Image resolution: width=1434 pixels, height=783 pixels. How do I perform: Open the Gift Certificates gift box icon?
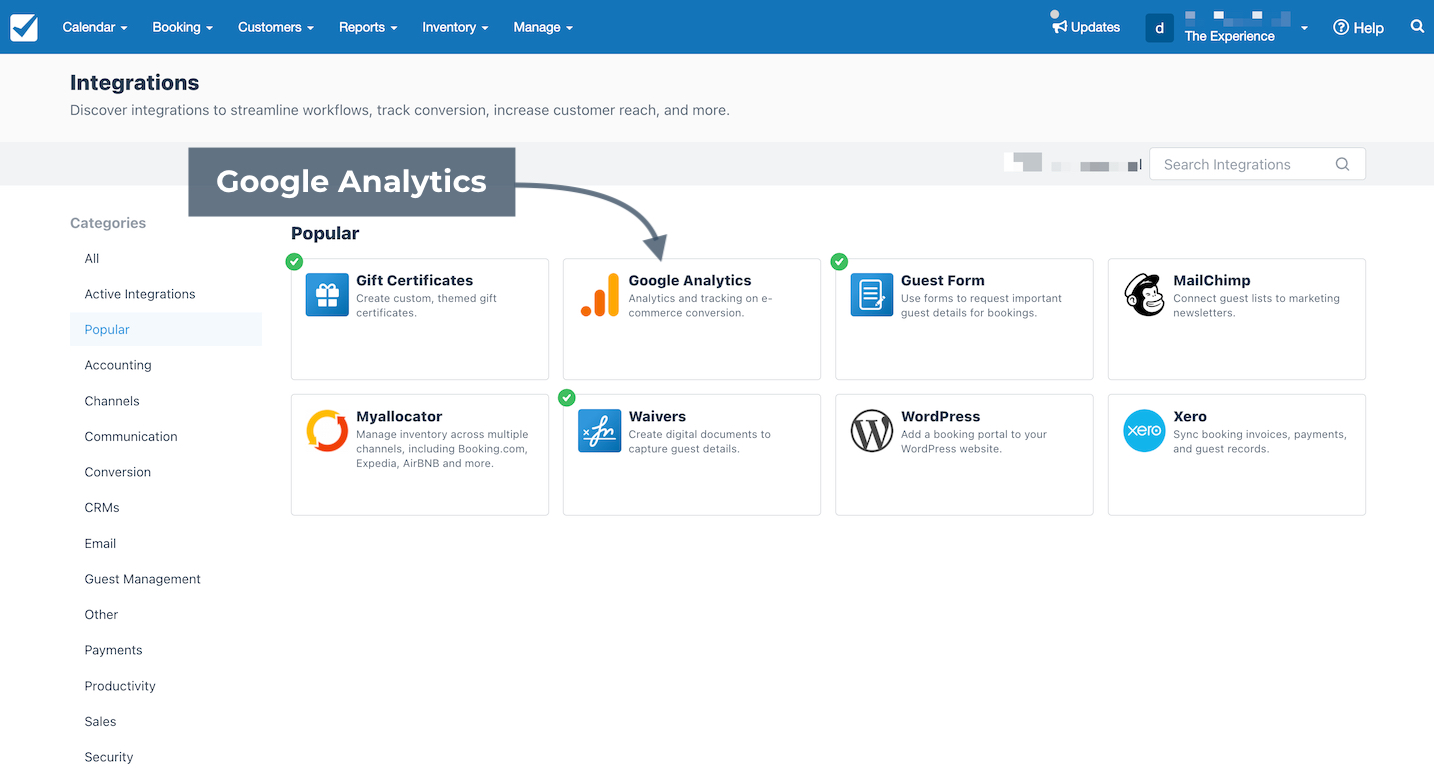click(x=327, y=295)
